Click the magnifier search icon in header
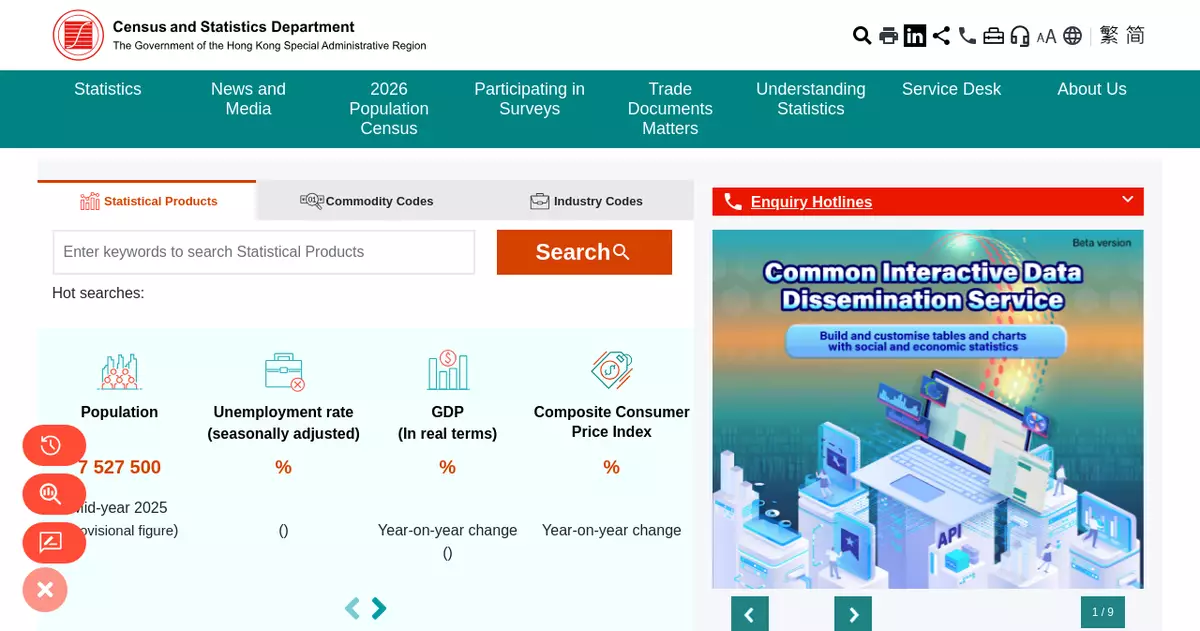The height and width of the screenshot is (631, 1200). (x=861, y=36)
